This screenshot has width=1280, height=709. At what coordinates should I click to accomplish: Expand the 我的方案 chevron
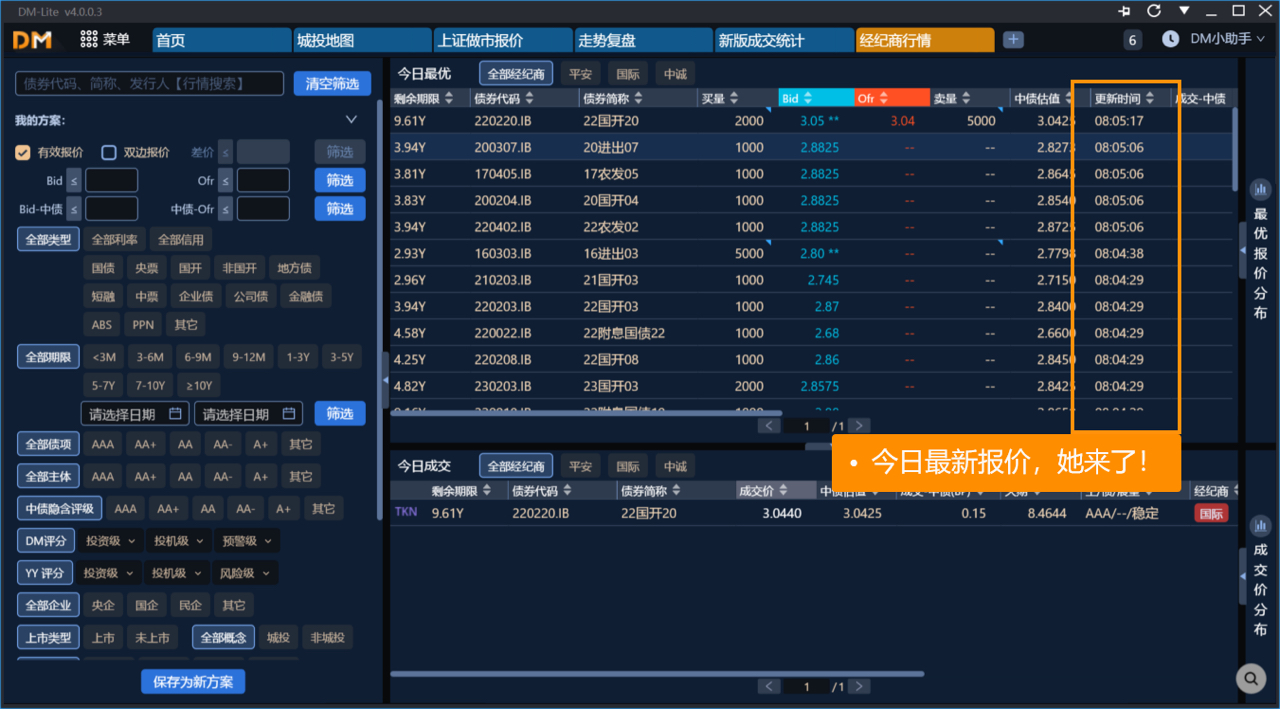point(351,120)
